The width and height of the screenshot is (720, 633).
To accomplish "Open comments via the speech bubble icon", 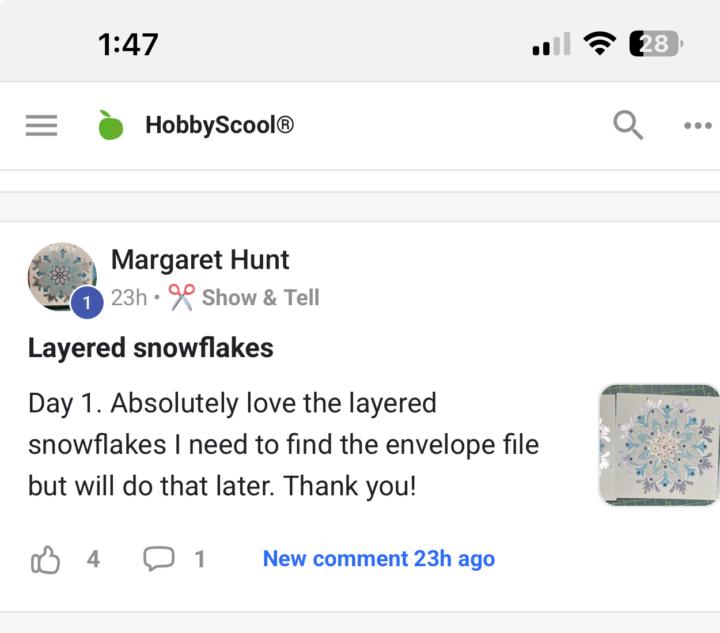I will click(x=158, y=559).
